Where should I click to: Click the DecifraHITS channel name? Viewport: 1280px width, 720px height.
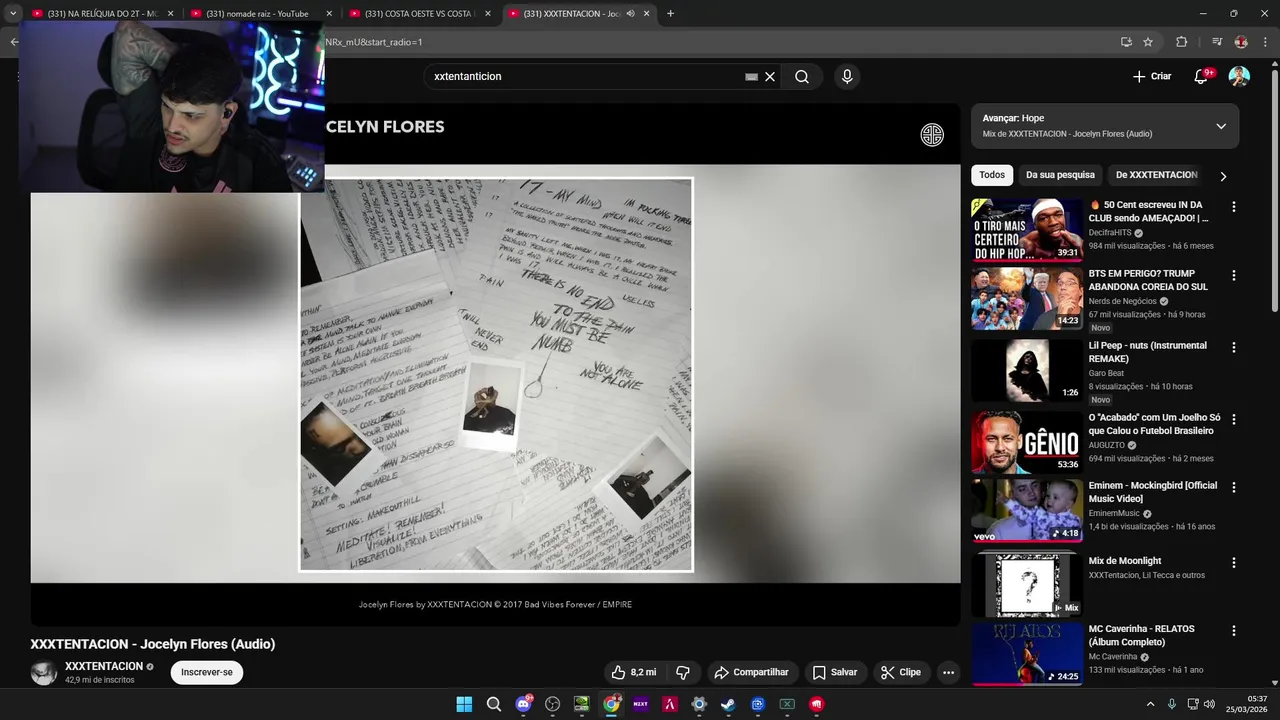(x=1110, y=232)
